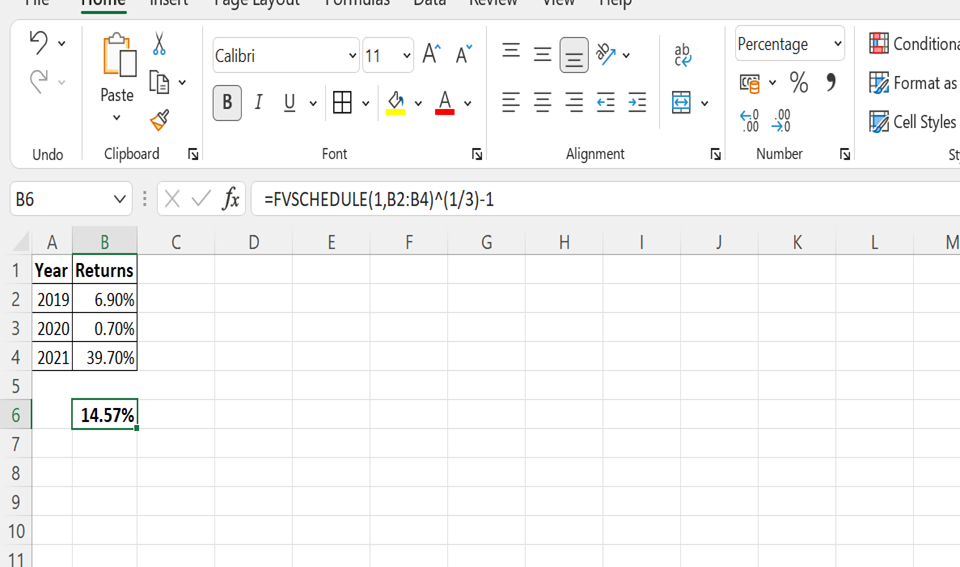Click the Wrap Text icon

[682, 55]
